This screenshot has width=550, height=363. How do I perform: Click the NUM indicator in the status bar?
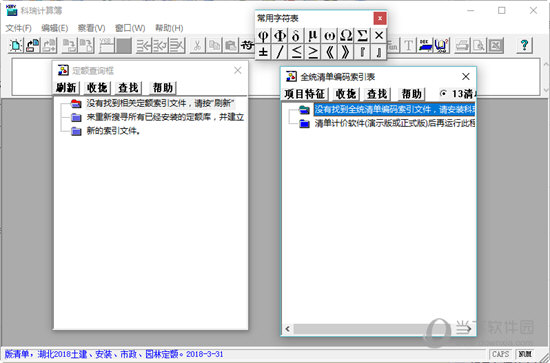click(525, 354)
